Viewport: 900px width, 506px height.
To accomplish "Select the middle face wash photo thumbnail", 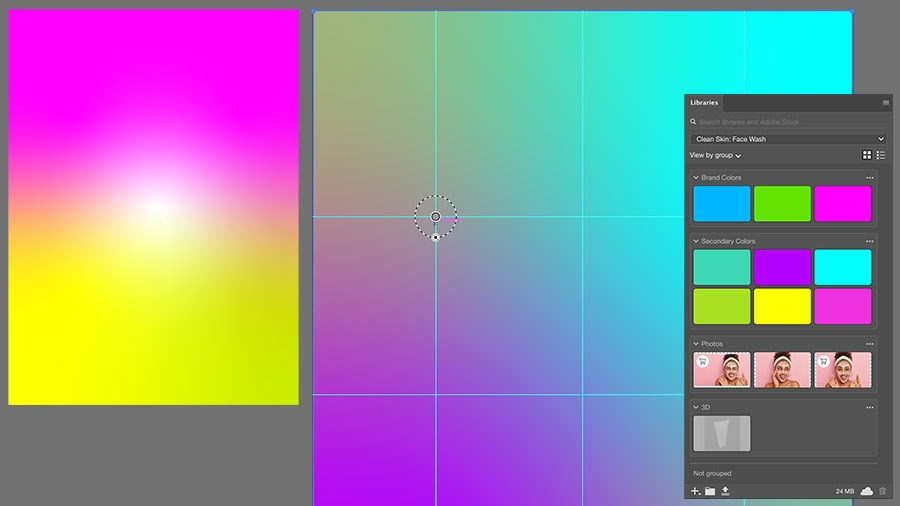I will coord(782,370).
